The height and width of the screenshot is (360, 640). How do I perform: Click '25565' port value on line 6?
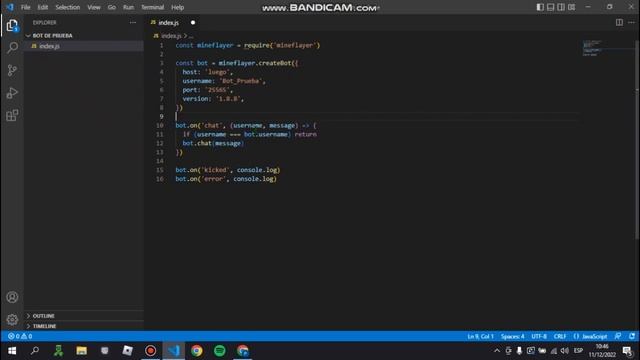coord(217,90)
